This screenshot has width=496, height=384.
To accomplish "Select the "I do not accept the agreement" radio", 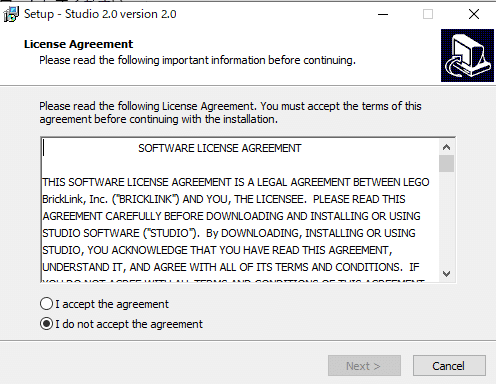I will coord(46,324).
